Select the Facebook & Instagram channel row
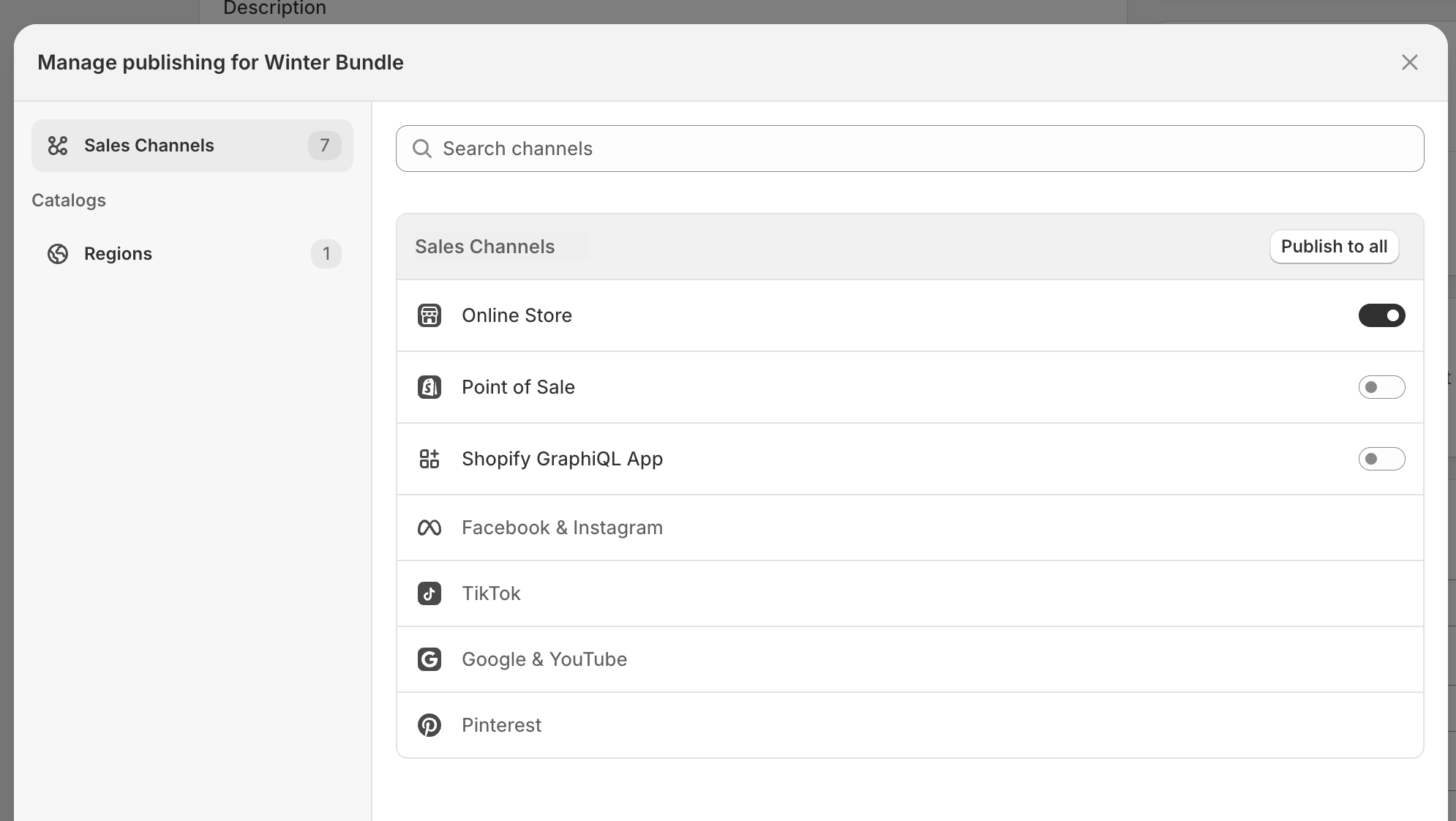The height and width of the screenshot is (821, 1456). 805,528
